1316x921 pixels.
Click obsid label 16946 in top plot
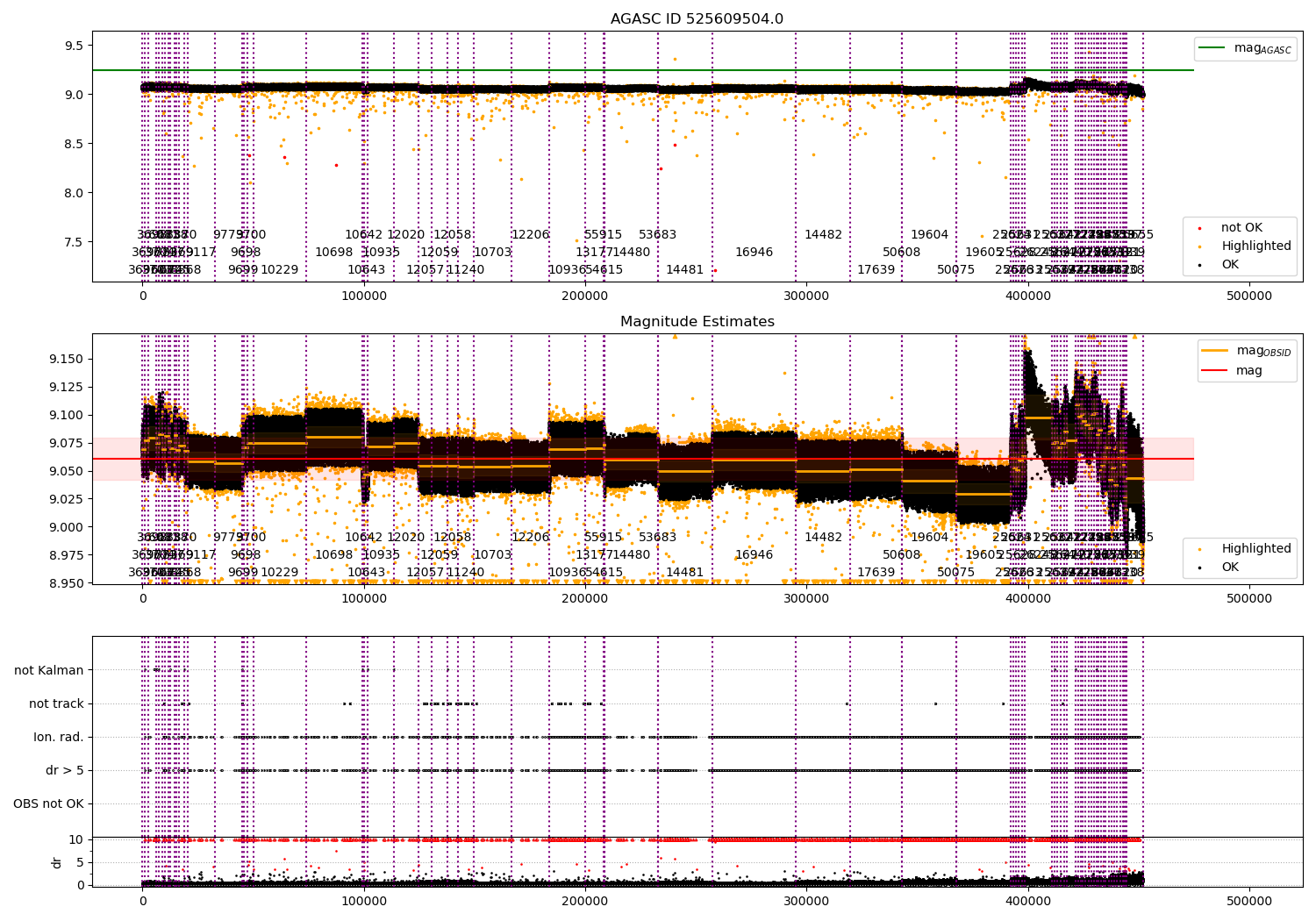pos(755,252)
